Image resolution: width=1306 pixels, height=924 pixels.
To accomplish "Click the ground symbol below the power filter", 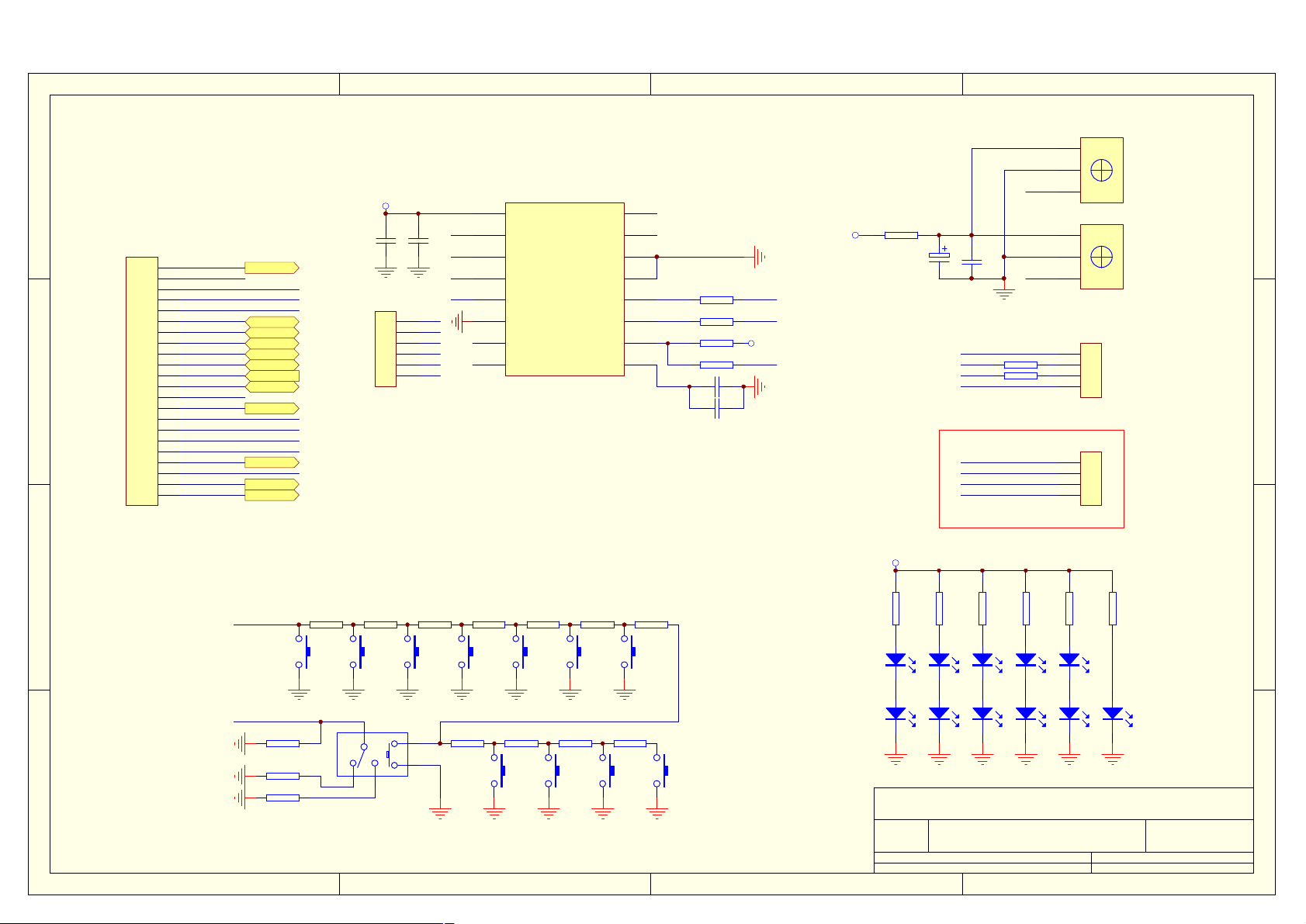I will coord(1004,294).
